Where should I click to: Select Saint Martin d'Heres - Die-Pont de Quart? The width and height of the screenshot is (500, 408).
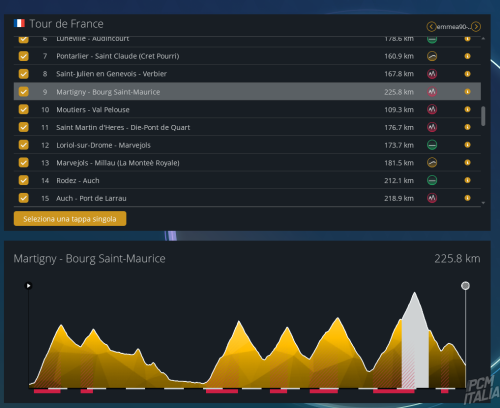(247, 127)
